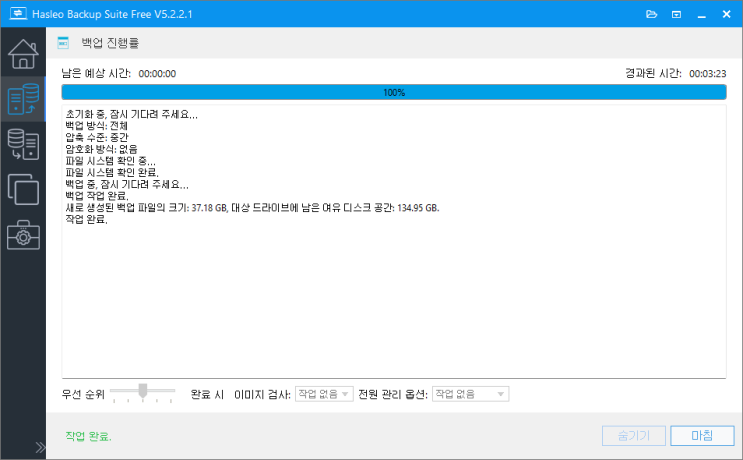Select the Backup sidebar icon
The height and width of the screenshot is (460, 743).
(23, 99)
